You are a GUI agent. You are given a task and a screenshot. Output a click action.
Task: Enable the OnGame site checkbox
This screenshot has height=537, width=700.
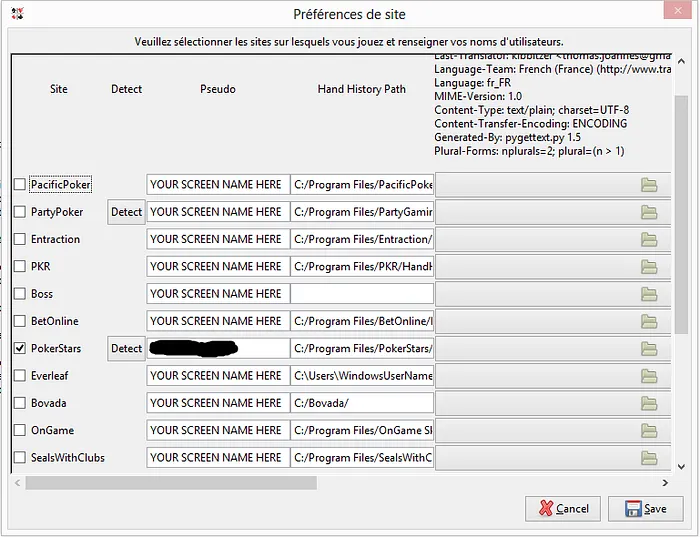point(20,430)
